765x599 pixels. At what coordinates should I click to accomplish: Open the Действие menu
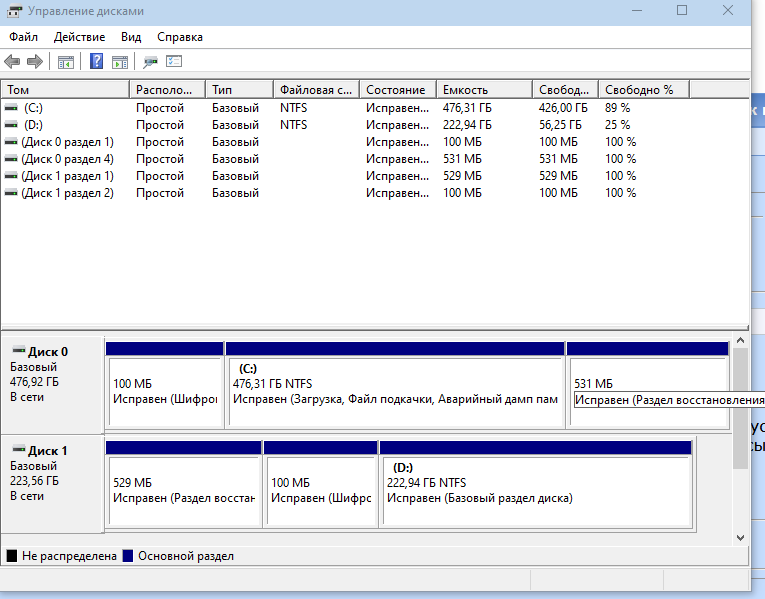click(79, 37)
